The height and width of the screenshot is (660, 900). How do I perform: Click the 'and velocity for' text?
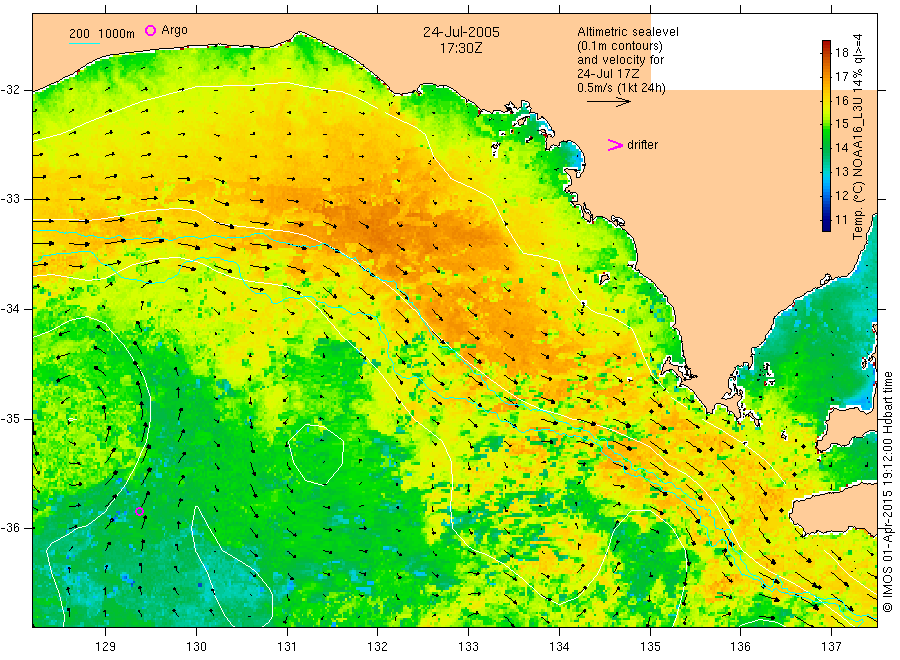point(620,60)
